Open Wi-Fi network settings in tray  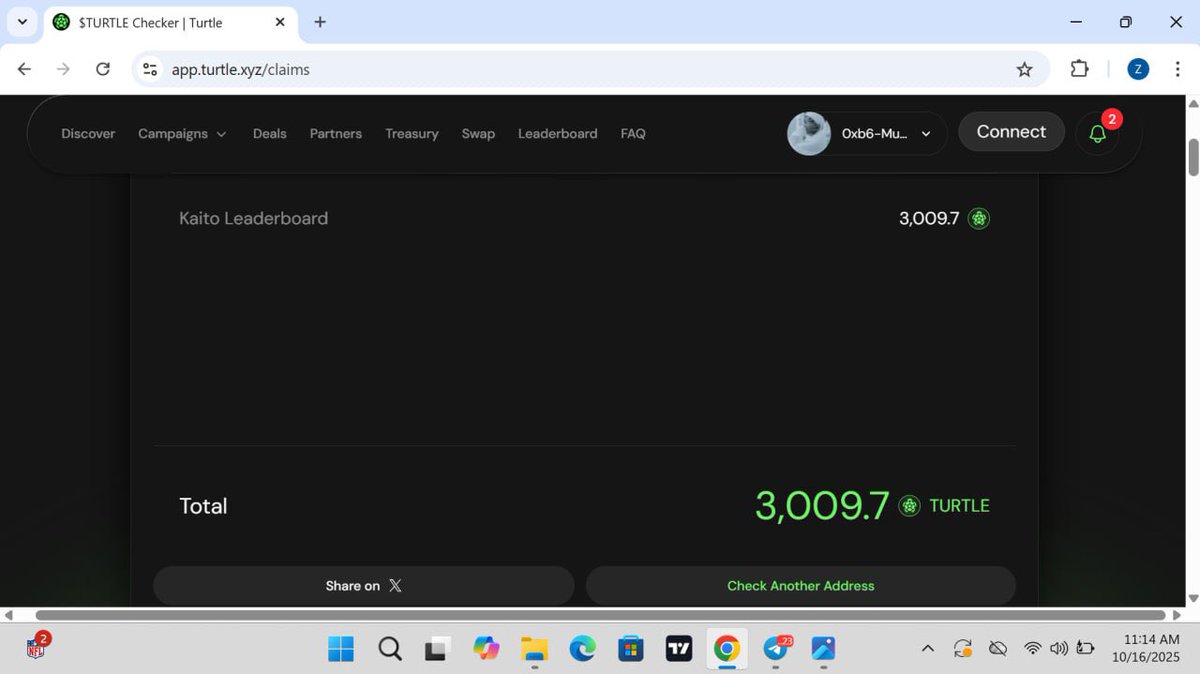(x=1033, y=649)
